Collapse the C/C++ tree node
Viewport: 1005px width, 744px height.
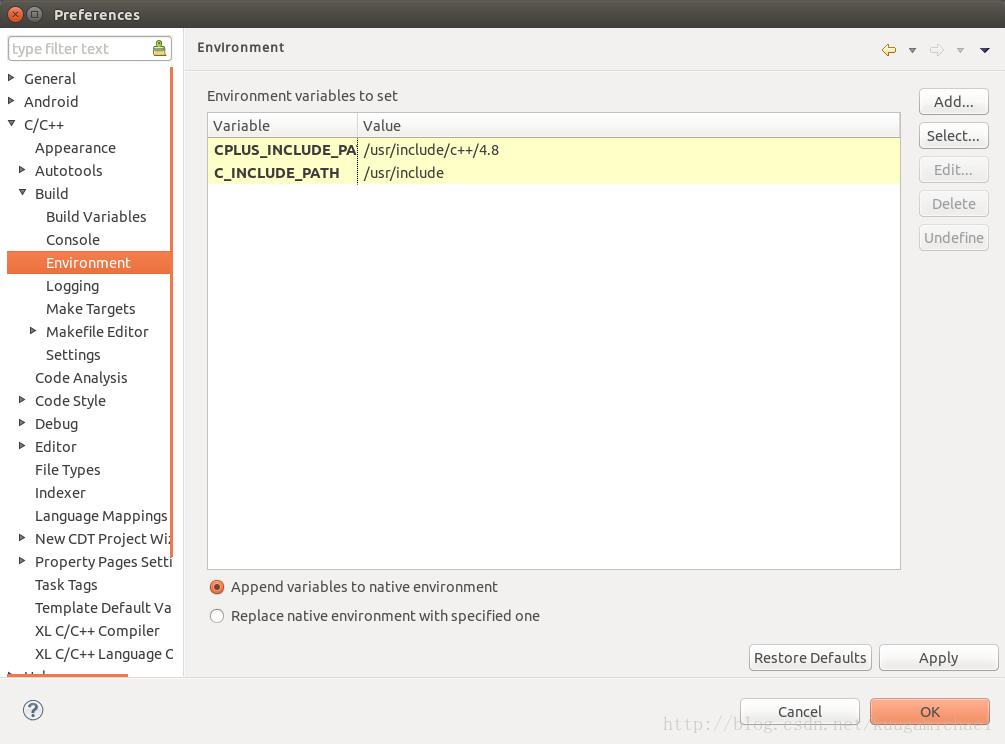coord(11,124)
